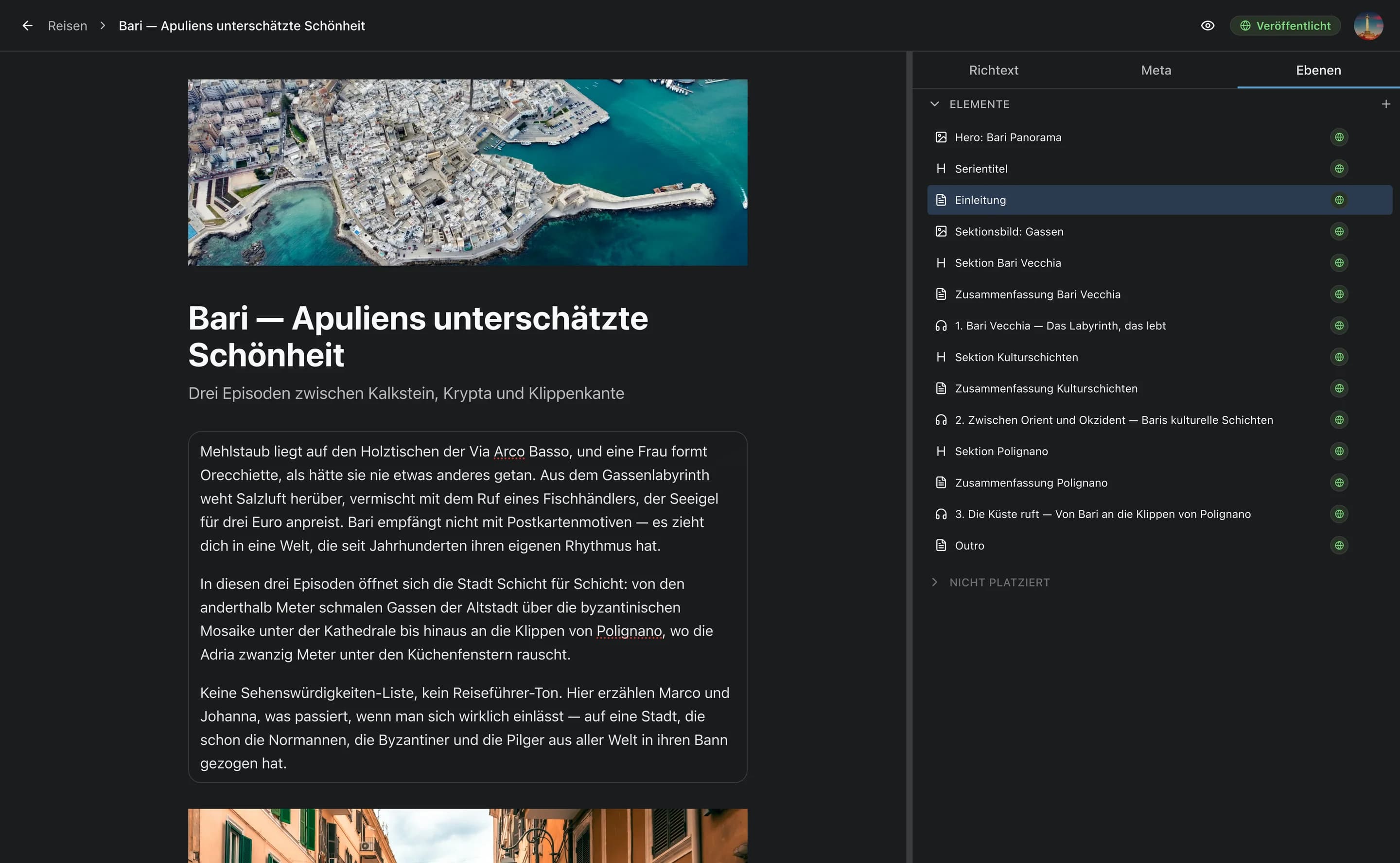Expand the NICHT PLATZIERT section
This screenshot has width=1400, height=863.
935,582
